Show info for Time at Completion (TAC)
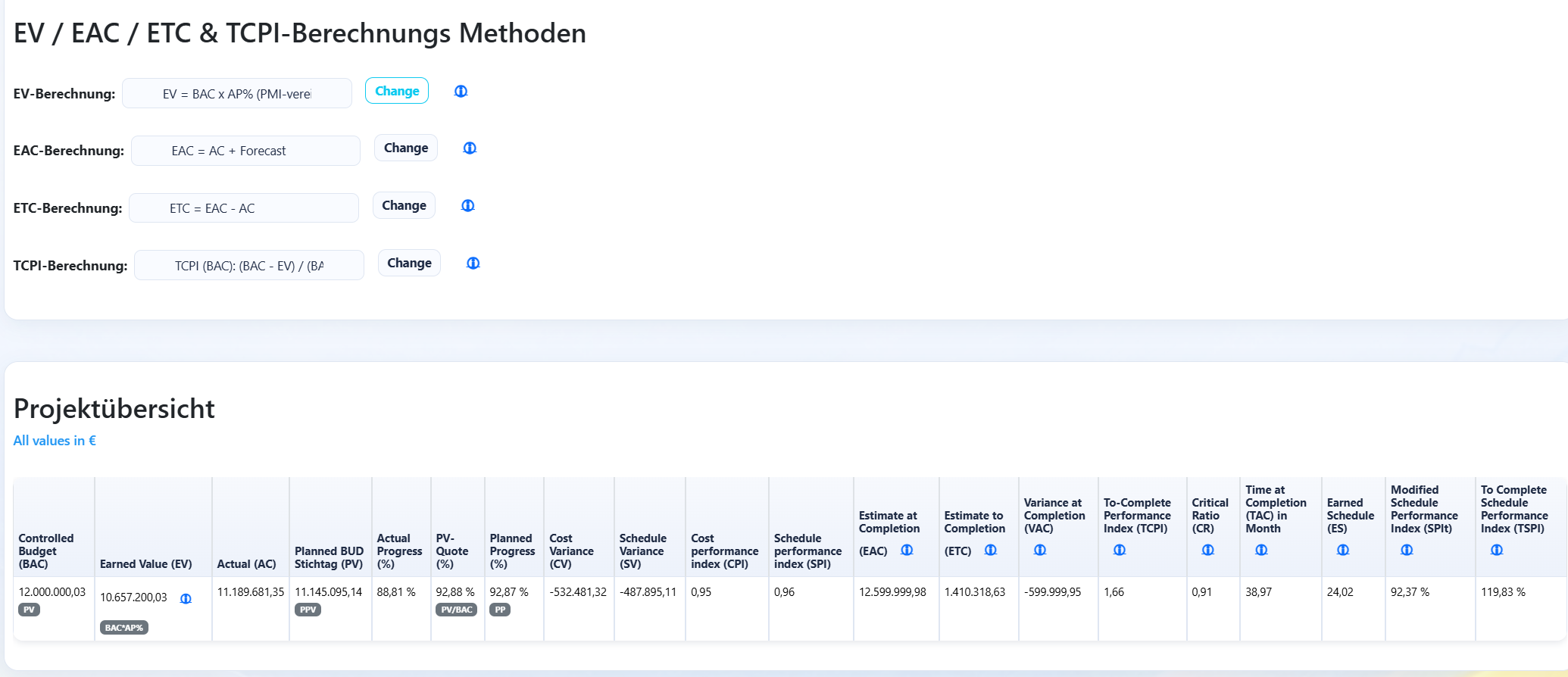The height and width of the screenshot is (677, 1568). (1261, 550)
